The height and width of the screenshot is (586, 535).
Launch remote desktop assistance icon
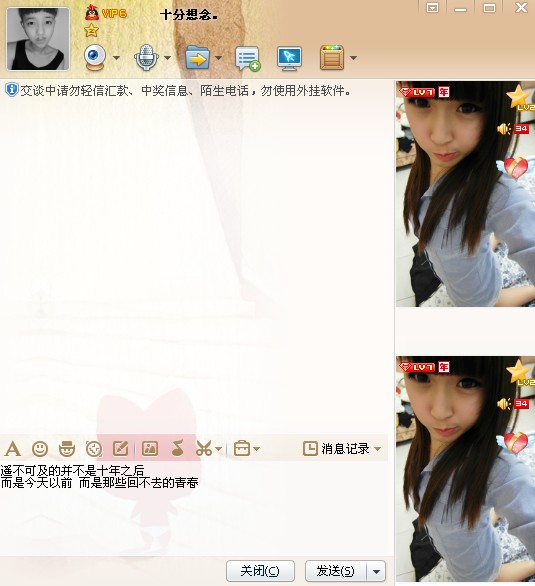click(290, 58)
